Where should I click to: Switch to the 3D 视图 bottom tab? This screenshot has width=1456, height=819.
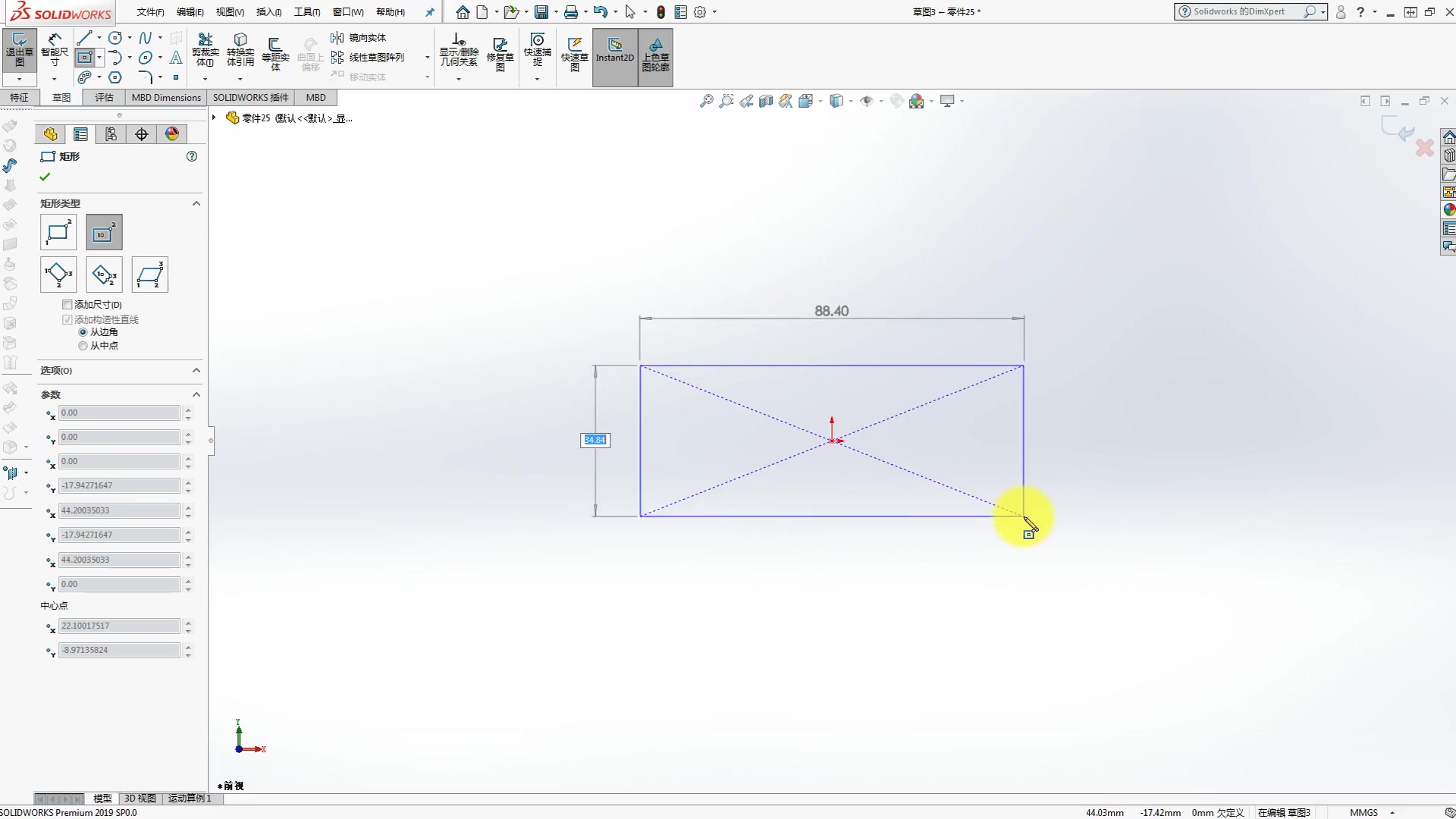(140, 798)
